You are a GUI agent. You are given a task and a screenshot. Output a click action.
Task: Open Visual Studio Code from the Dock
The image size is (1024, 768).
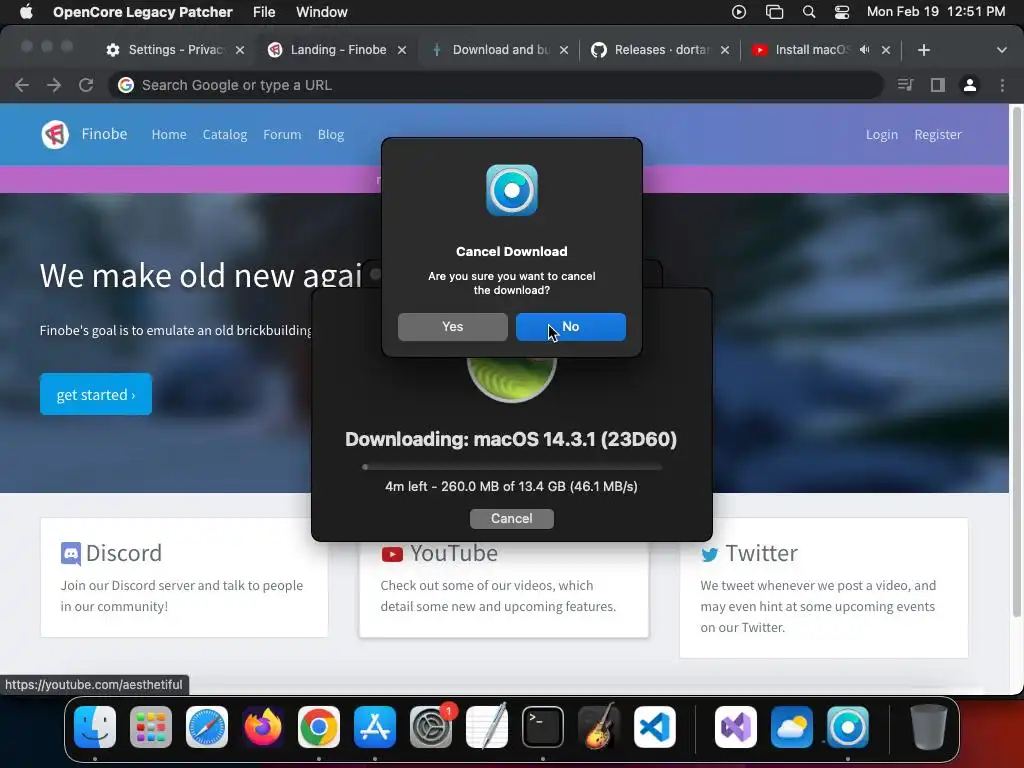(655, 727)
